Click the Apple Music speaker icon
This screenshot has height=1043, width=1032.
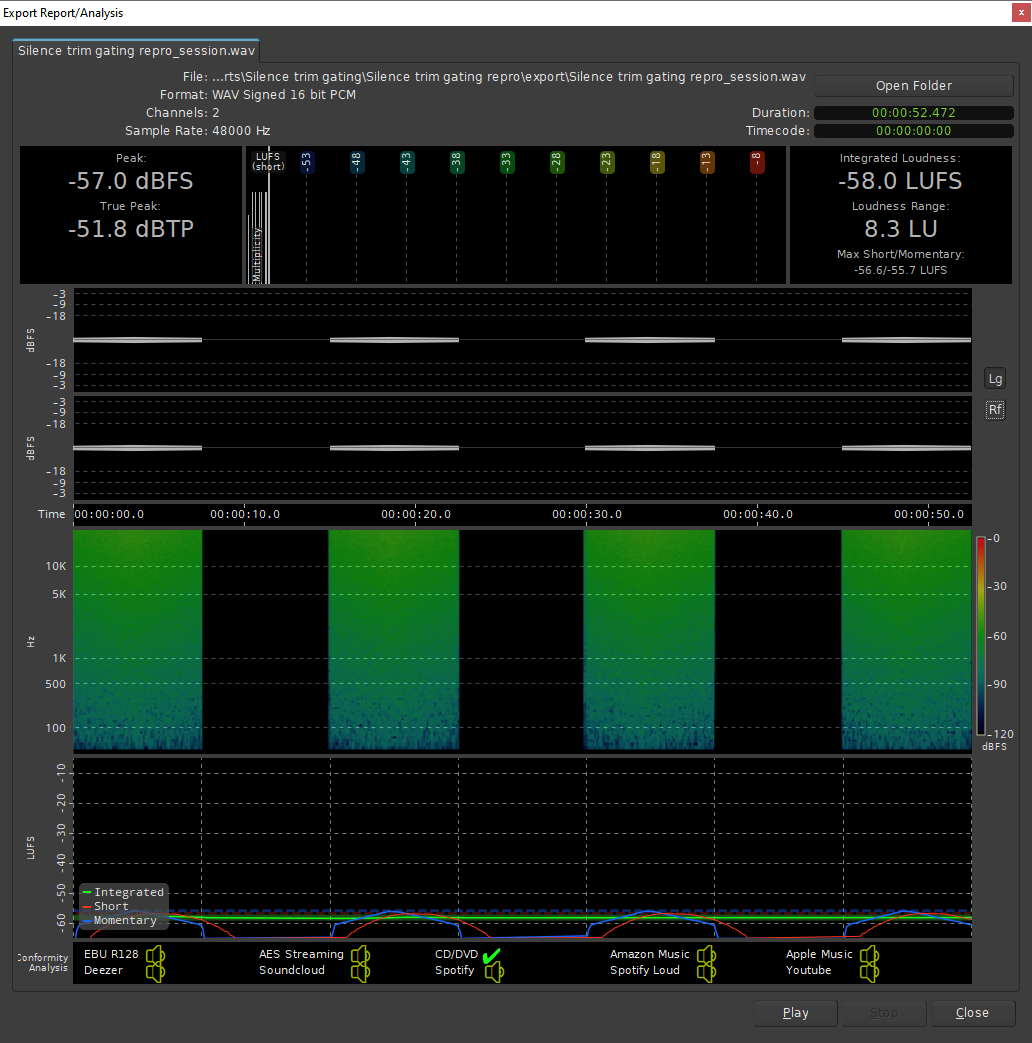point(869,955)
